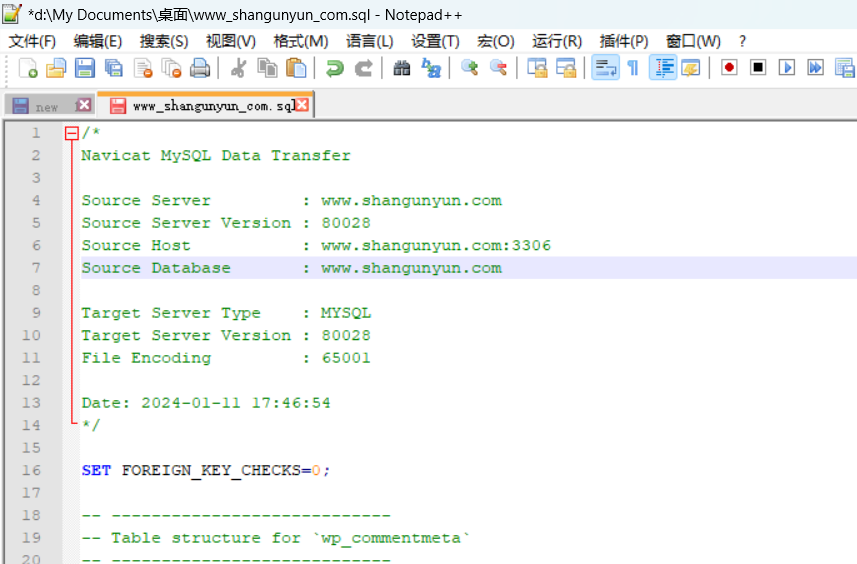Open the 文件(F) file menu
Viewport: 857px width, 564px height.
point(32,41)
